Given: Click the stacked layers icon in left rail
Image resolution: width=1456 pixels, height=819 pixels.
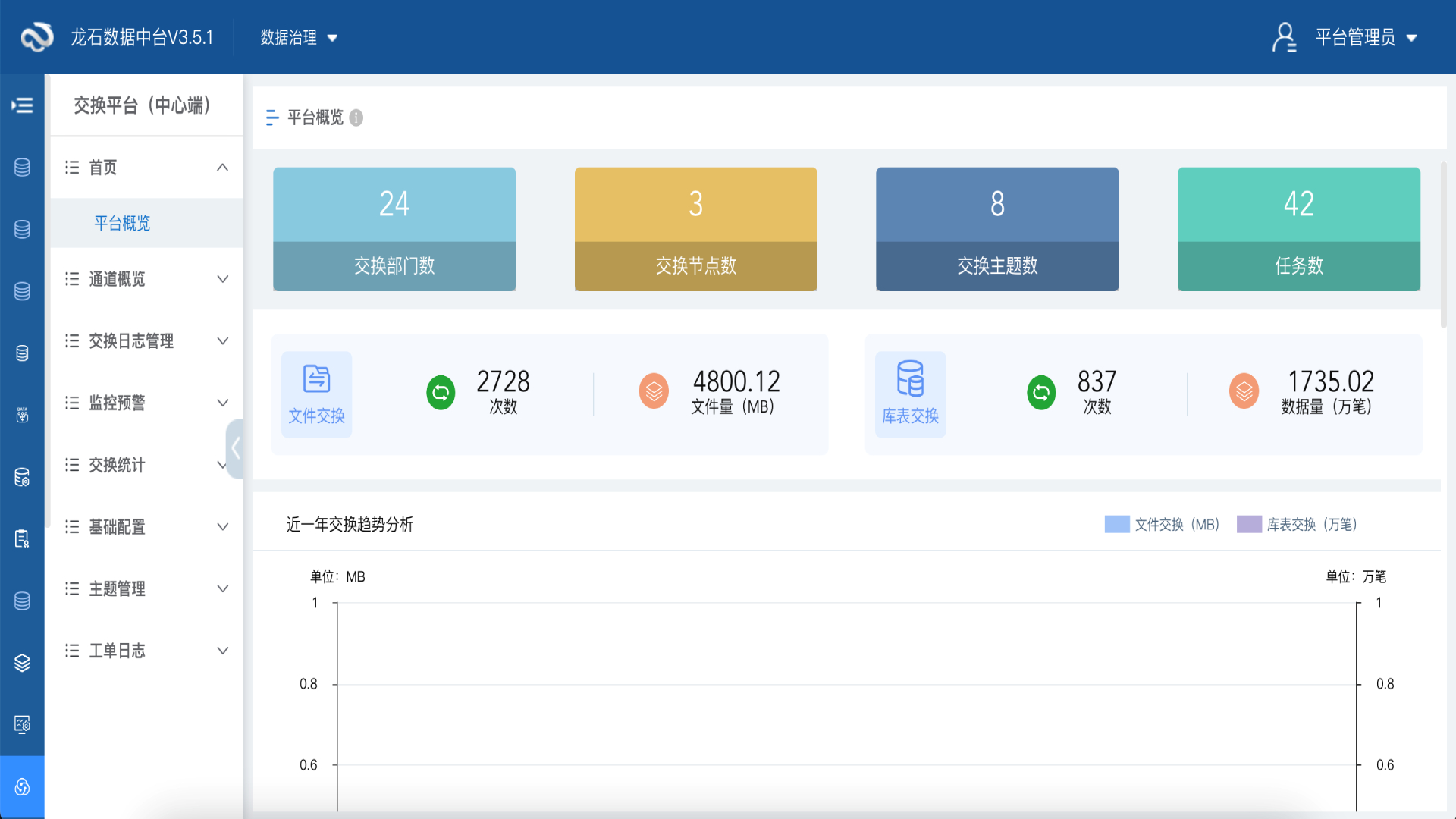Looking at the screenshot, I should click(x=22, y=663).
